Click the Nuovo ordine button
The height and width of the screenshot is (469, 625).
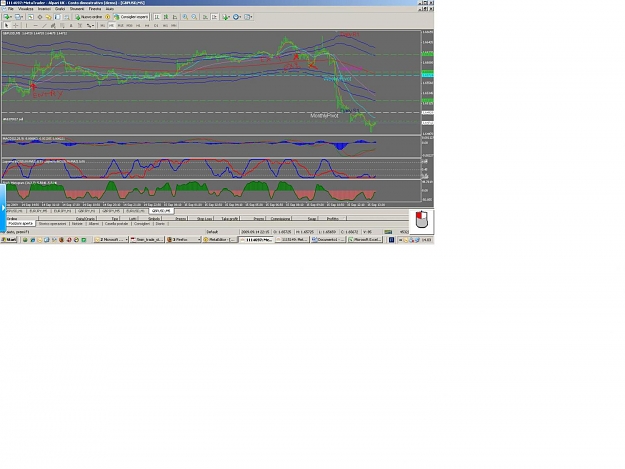click(88, 17)
